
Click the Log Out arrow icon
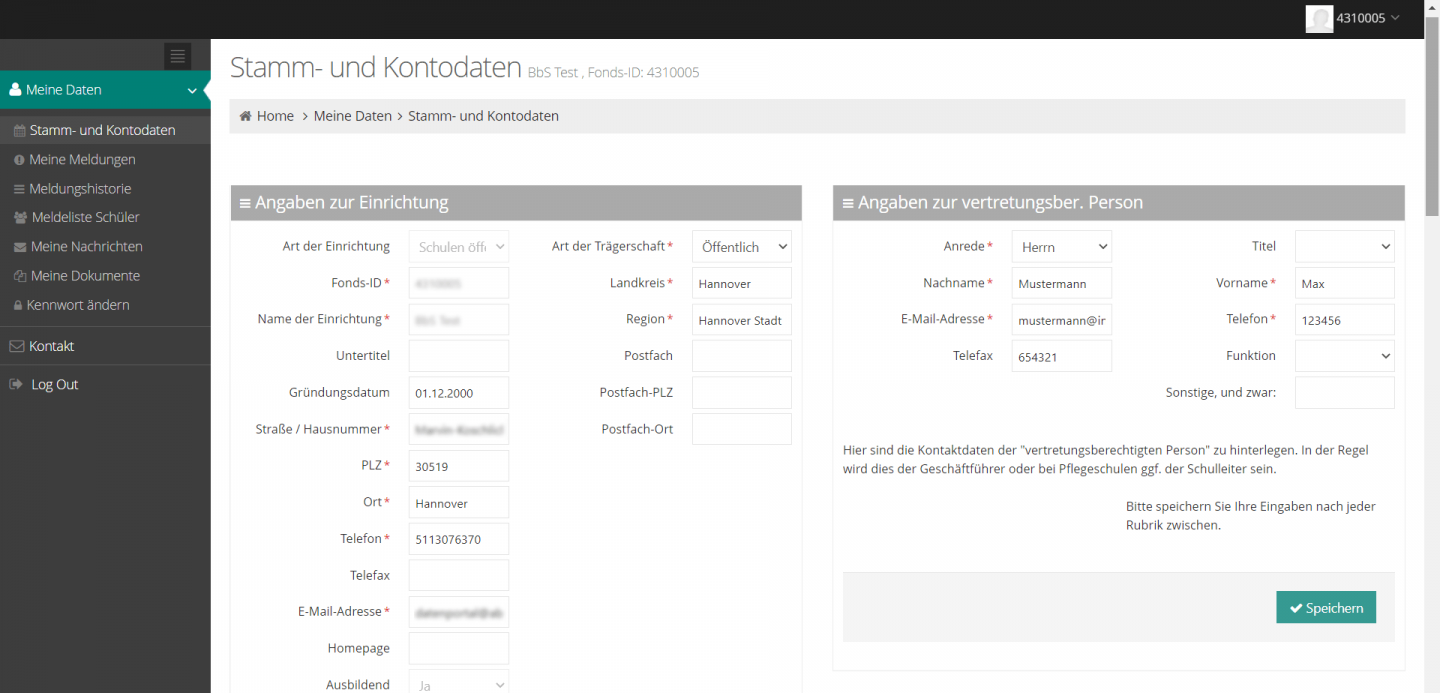(16, 384)
